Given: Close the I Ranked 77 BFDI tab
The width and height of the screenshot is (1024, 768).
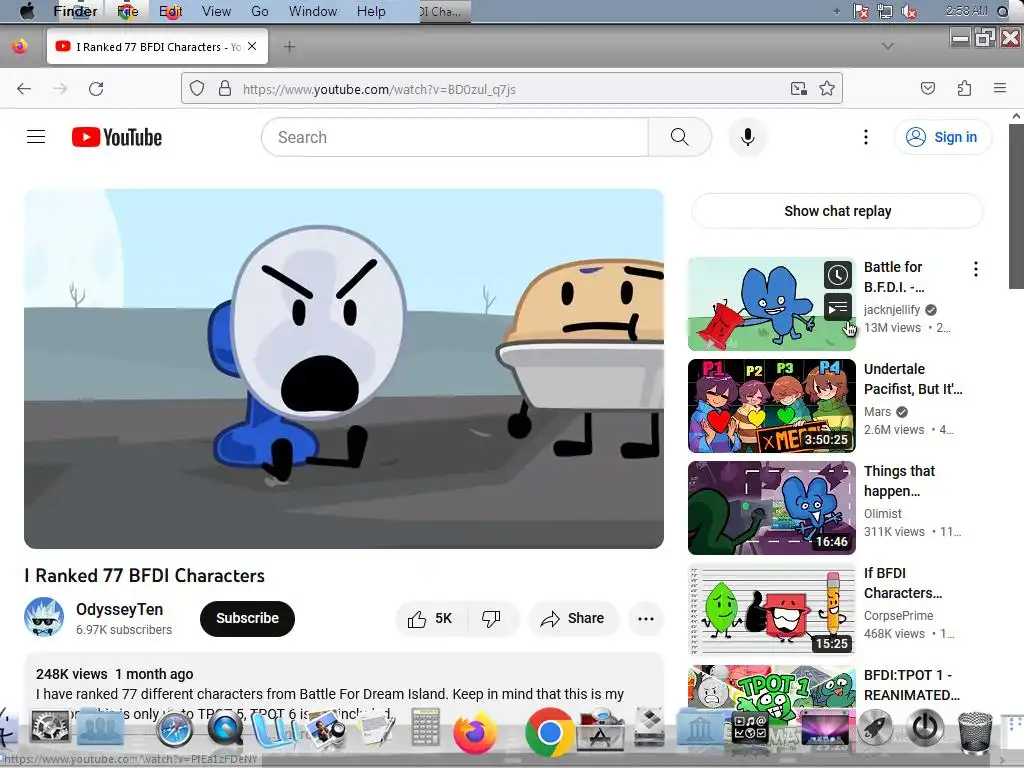Looking at the screenshot, I should coord(252,46).
